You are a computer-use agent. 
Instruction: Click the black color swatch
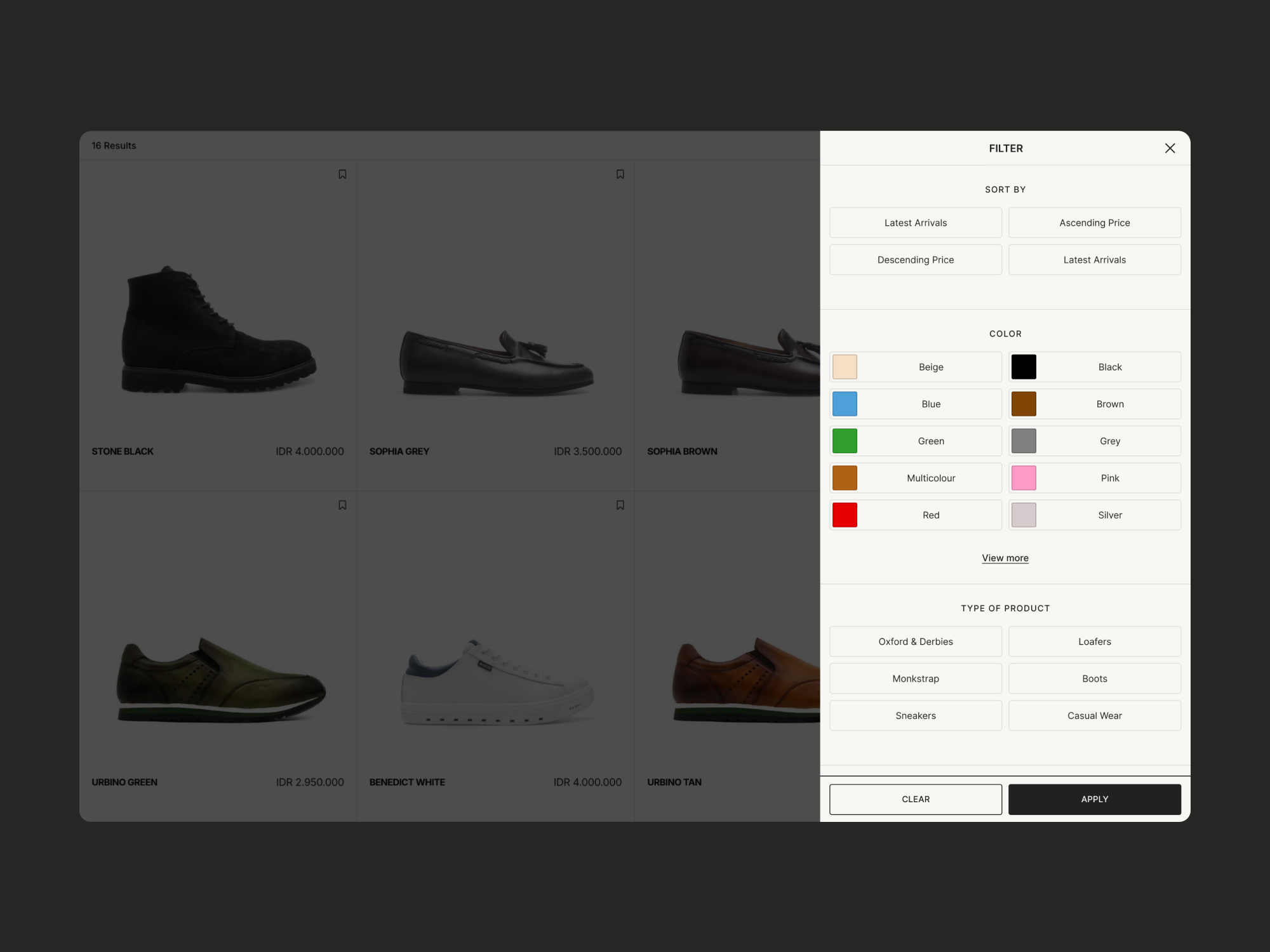pos(1024,367)
